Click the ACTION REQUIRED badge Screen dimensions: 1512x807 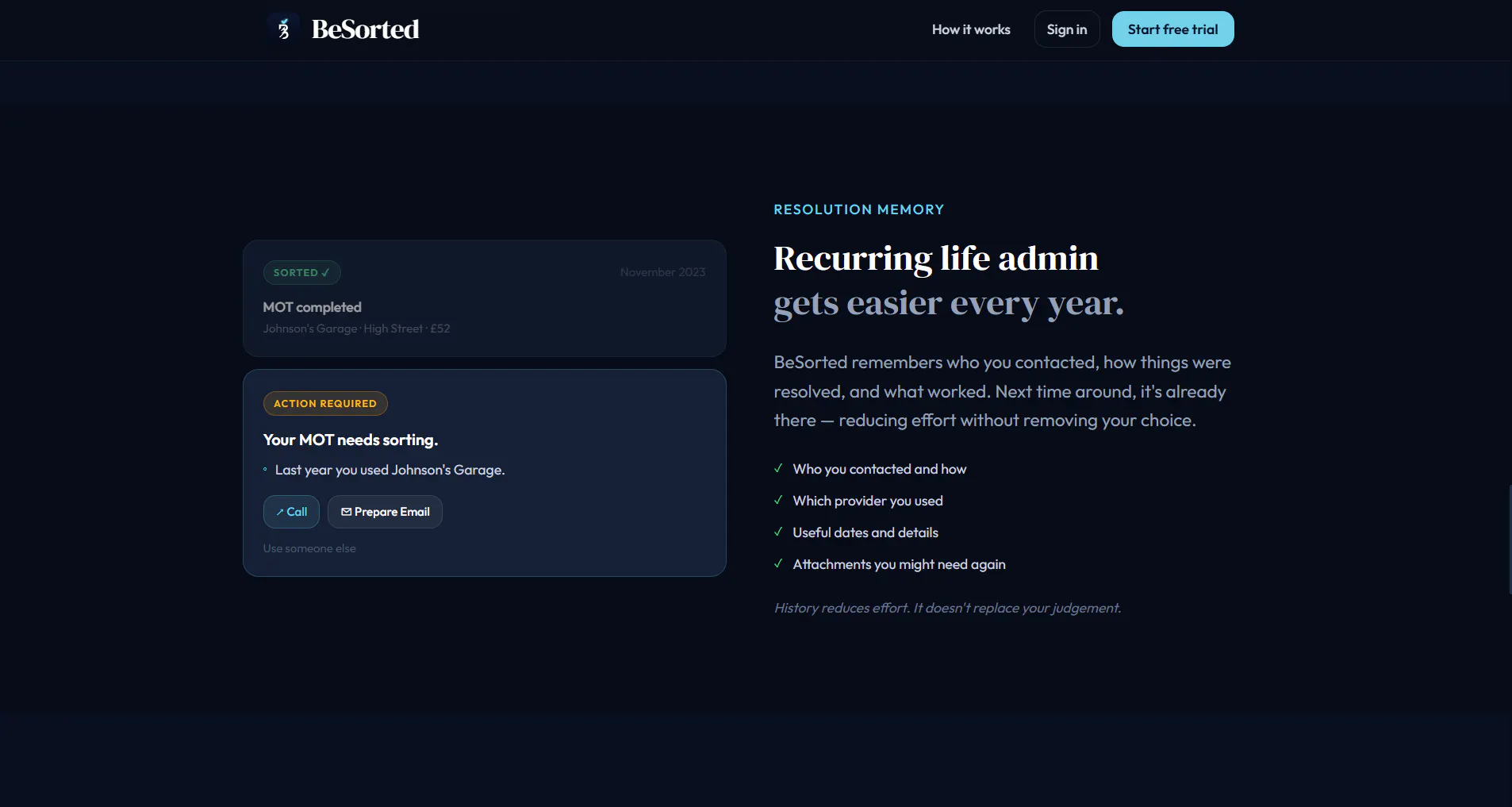click(325, 403)
